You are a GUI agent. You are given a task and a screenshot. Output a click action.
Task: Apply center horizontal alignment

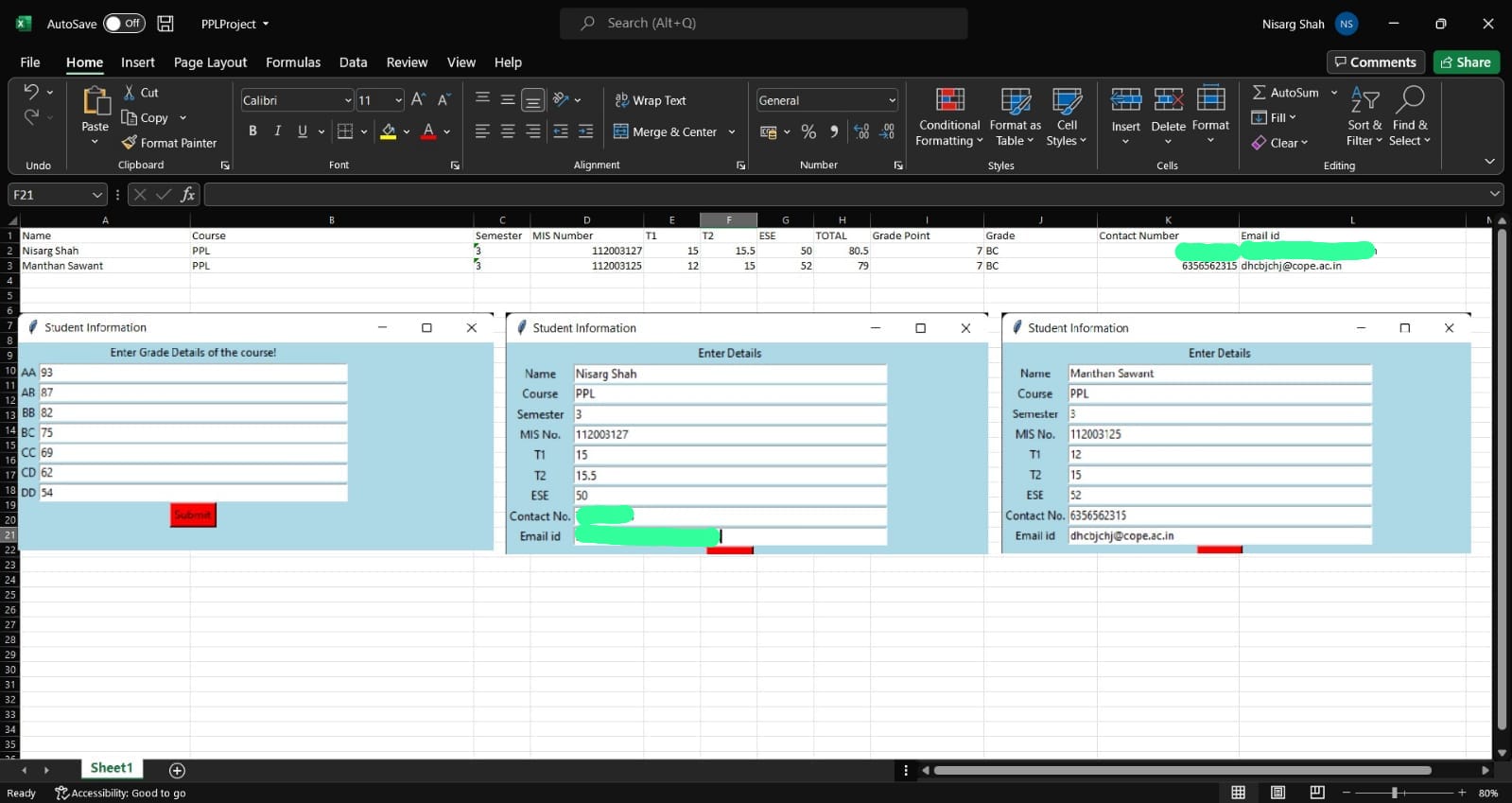[x=508, y=131]
